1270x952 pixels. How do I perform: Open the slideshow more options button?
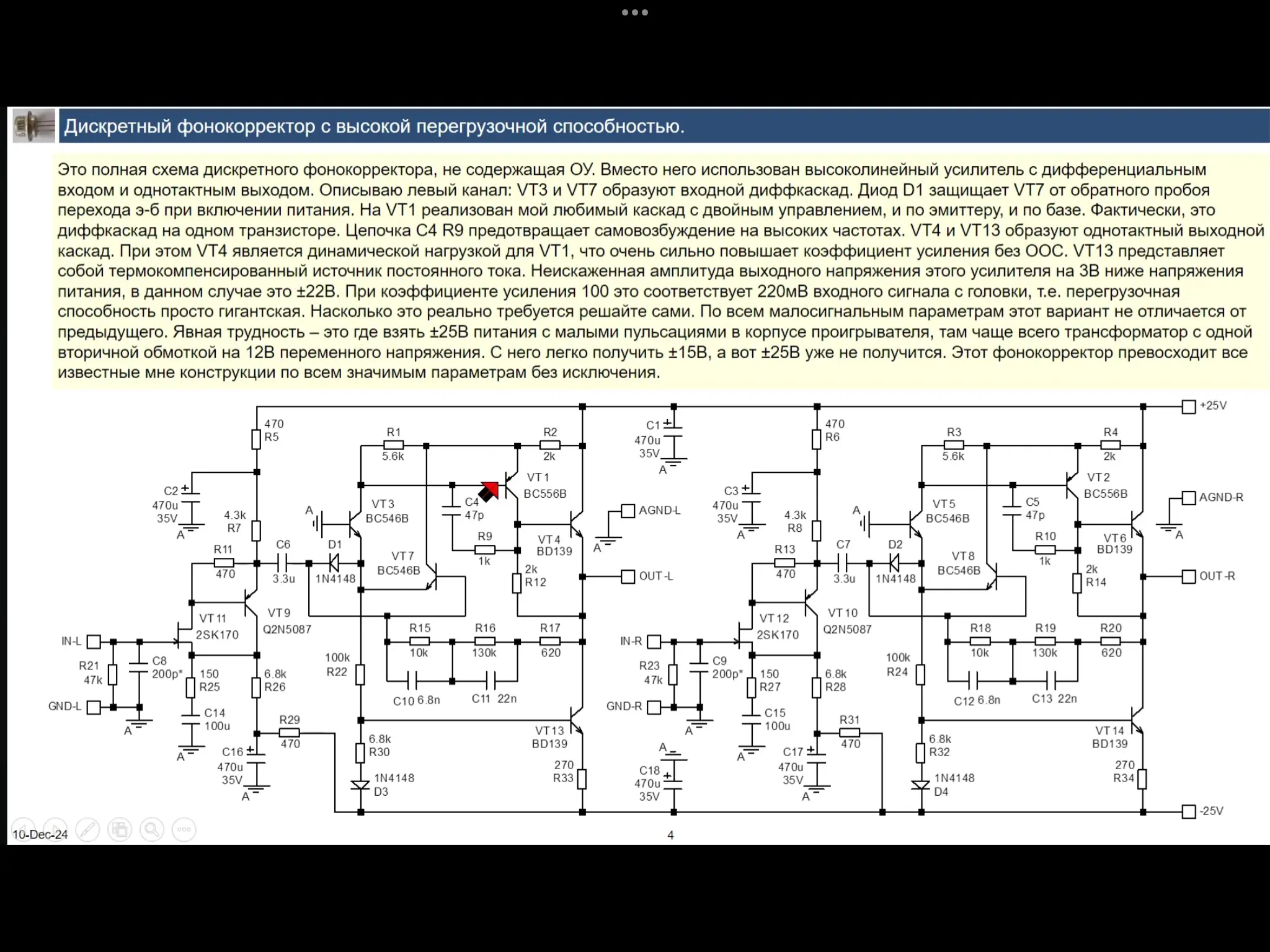(184, 829)
